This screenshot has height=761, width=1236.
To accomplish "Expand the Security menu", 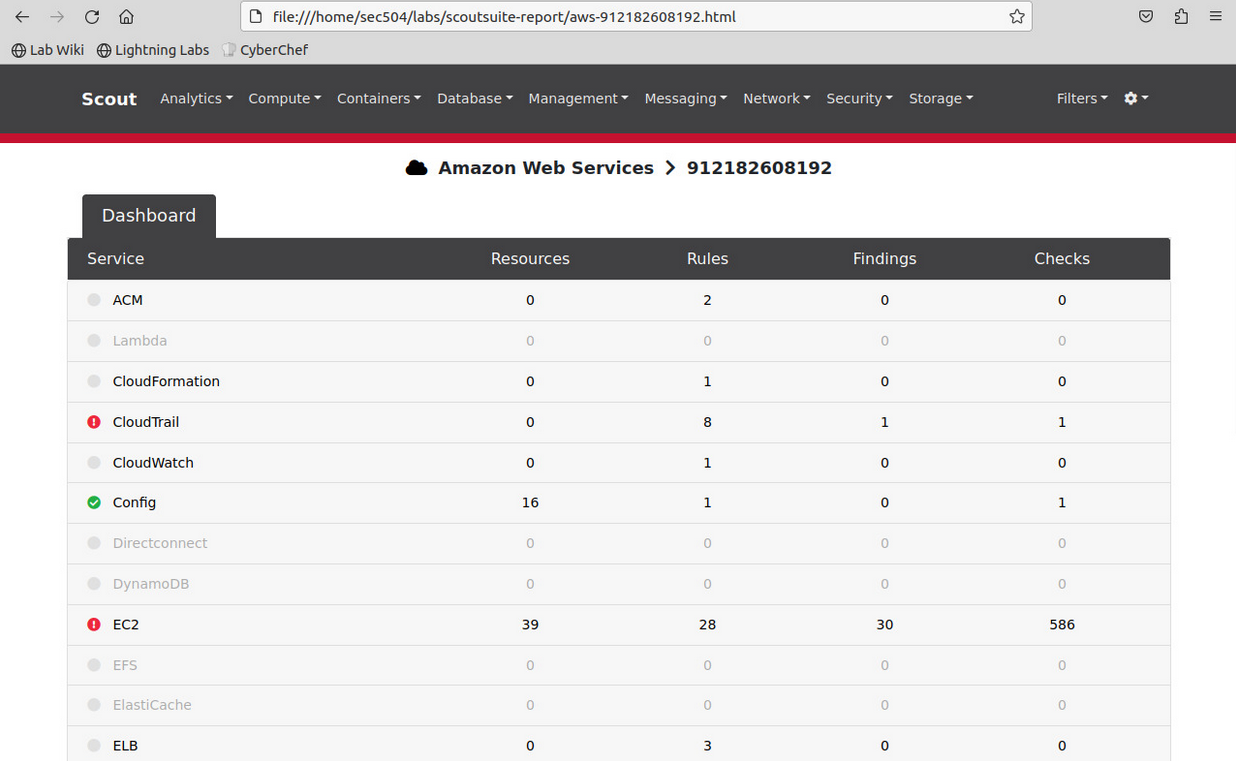I will [860, 98].
